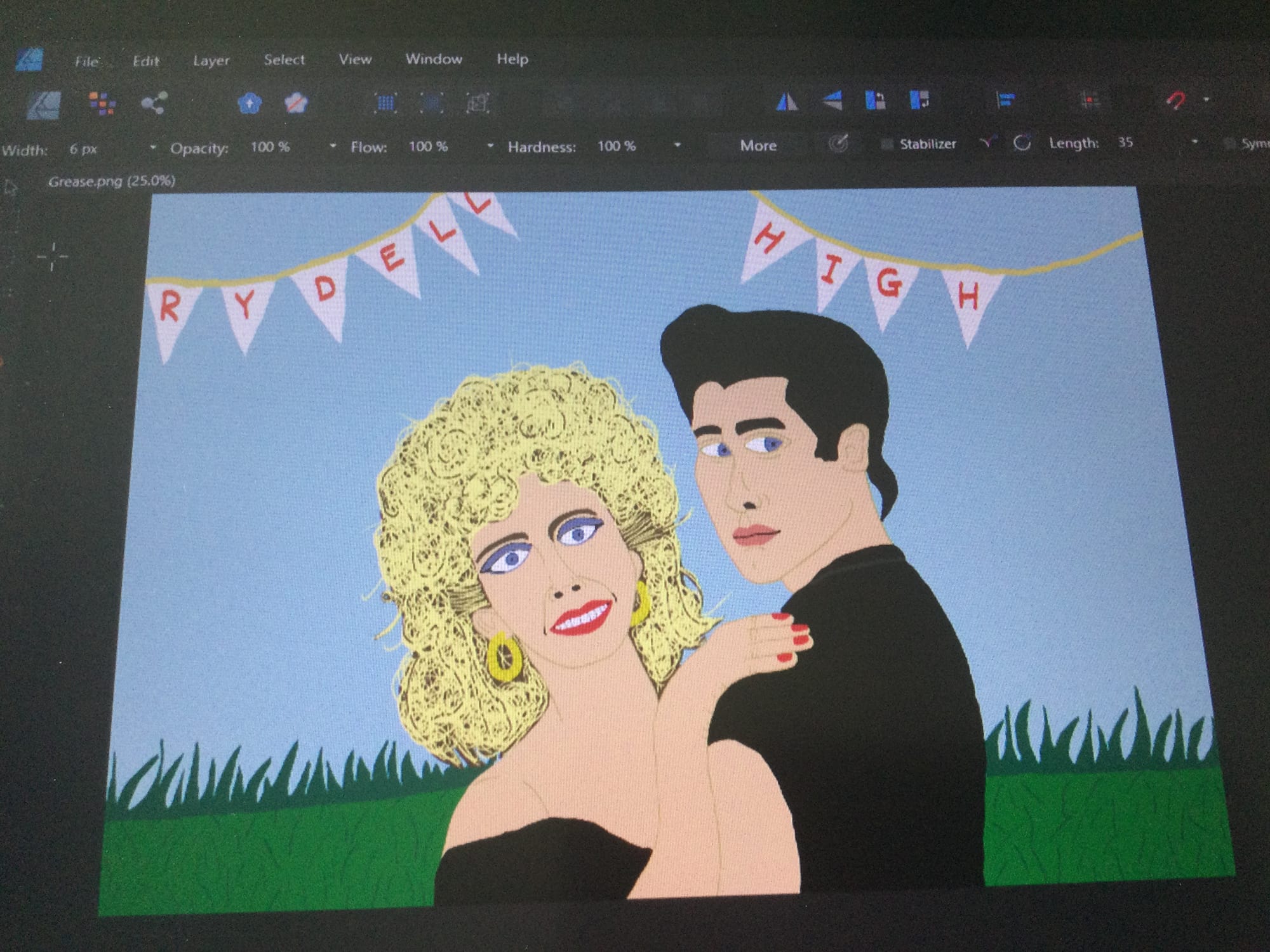Switch to the Pixel Persona icon
The width and height of the screenshot is (1270, 952).
102,103
